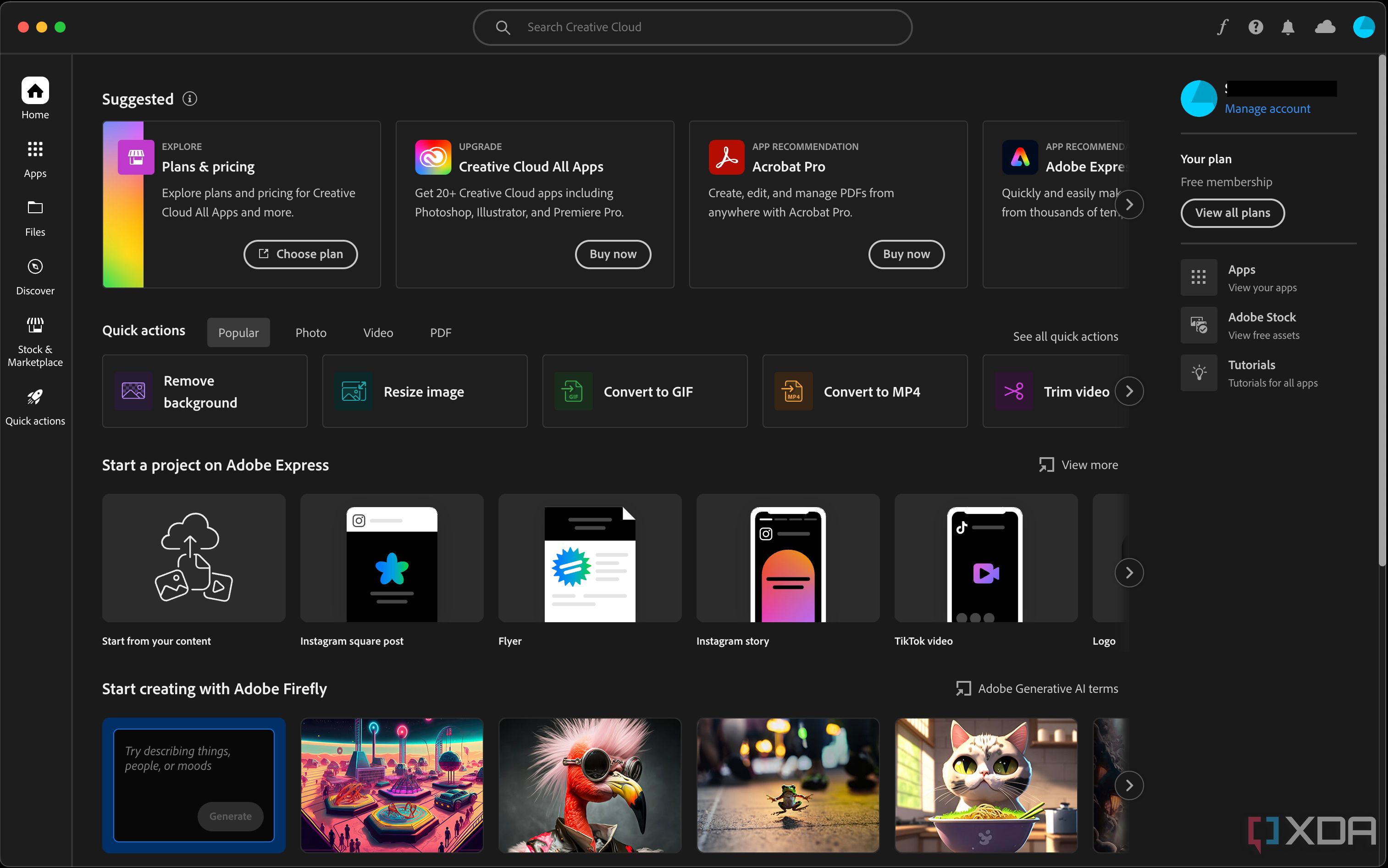1388x868 pixels.
Task: Open the Discover section icon
Action: click(34, 266)
